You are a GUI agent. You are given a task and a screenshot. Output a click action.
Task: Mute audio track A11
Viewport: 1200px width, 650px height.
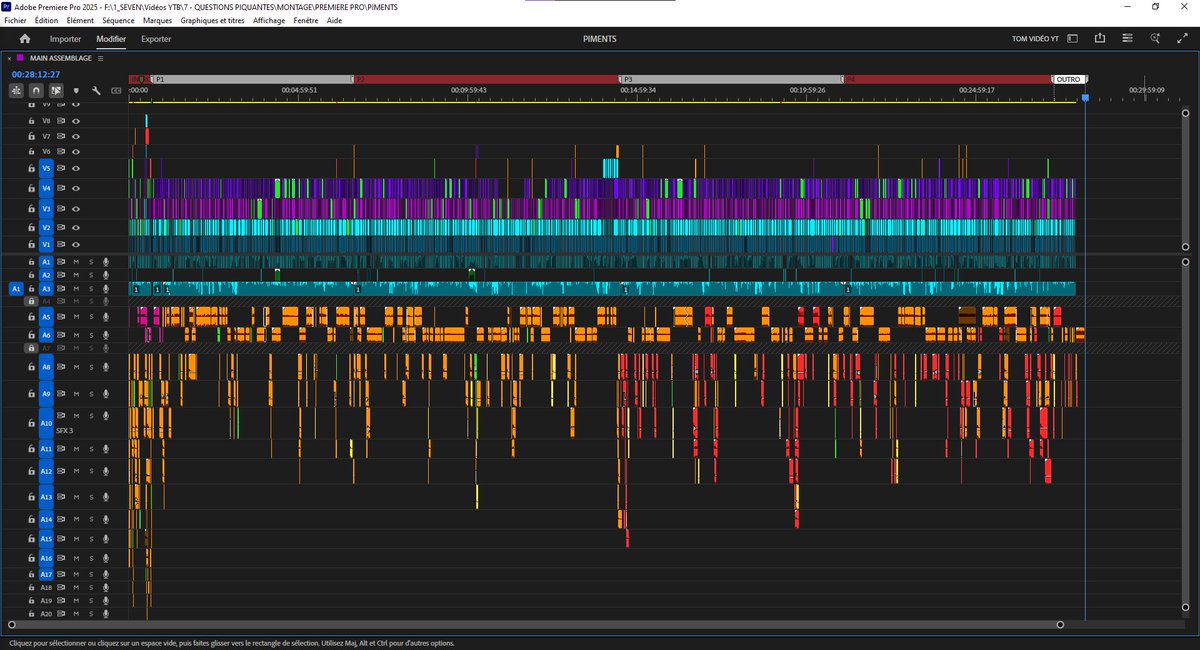[76, 449]
